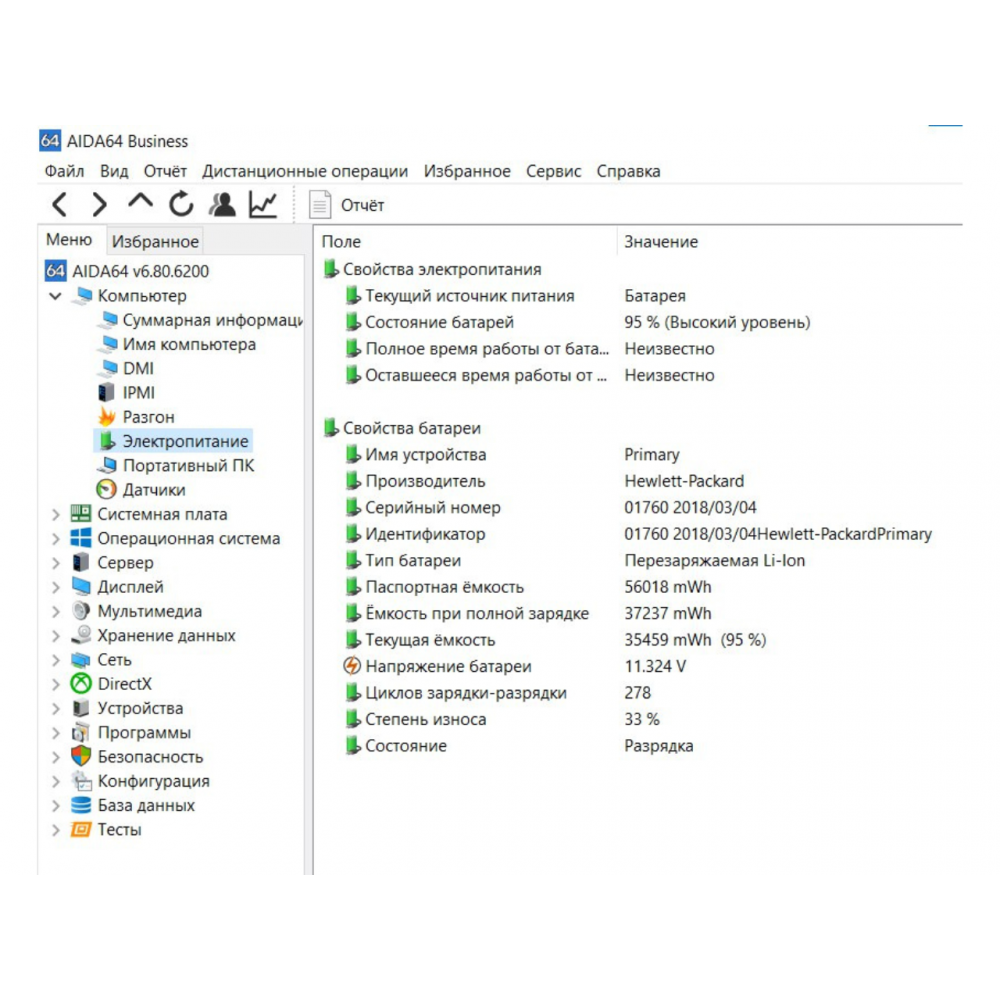Switch to the Меню sidebar tab
The width and height of the screenshot is (1000, 1000).
tap(69, 240)
